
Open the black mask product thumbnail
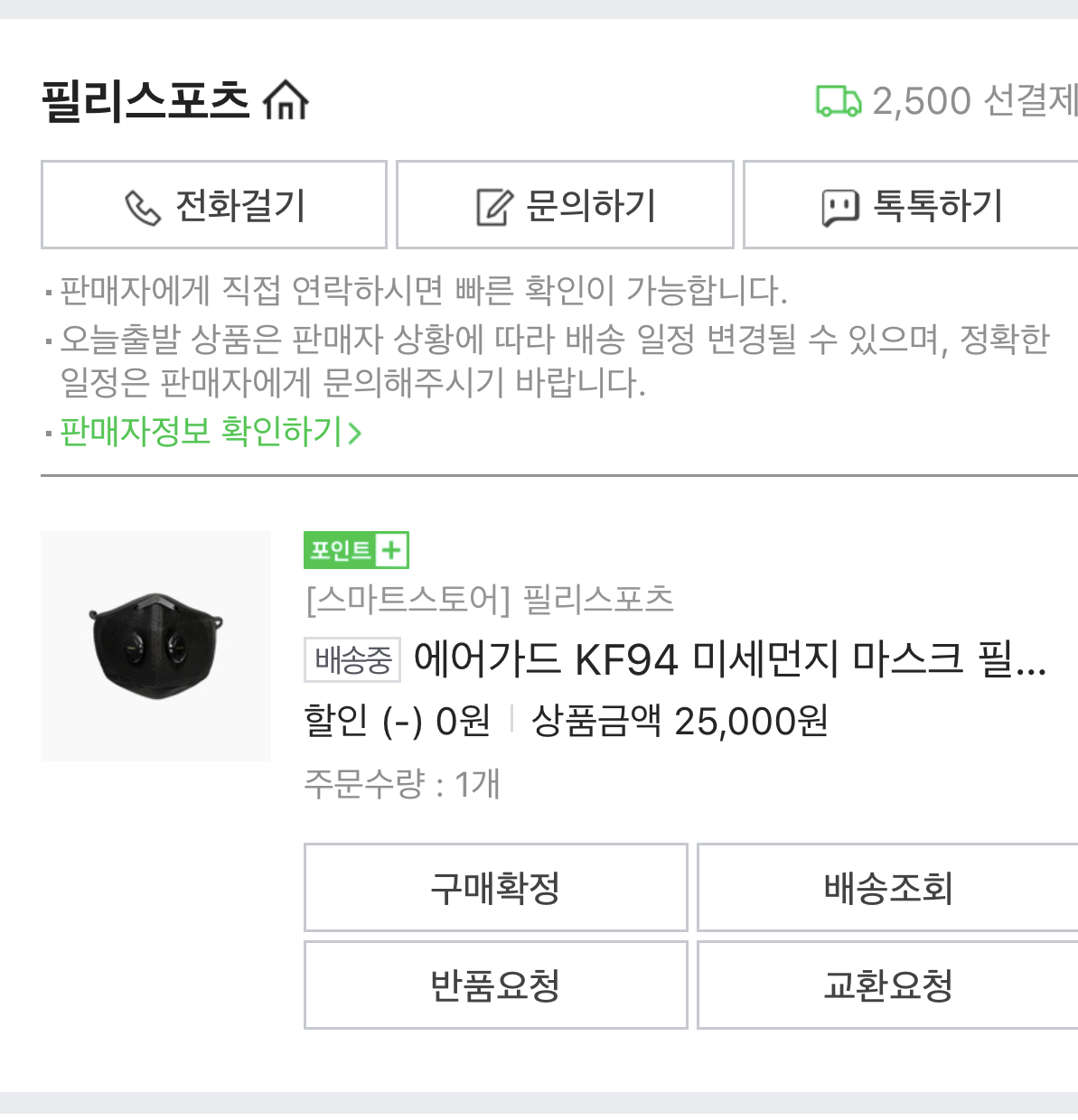click(x=155, y=646)
